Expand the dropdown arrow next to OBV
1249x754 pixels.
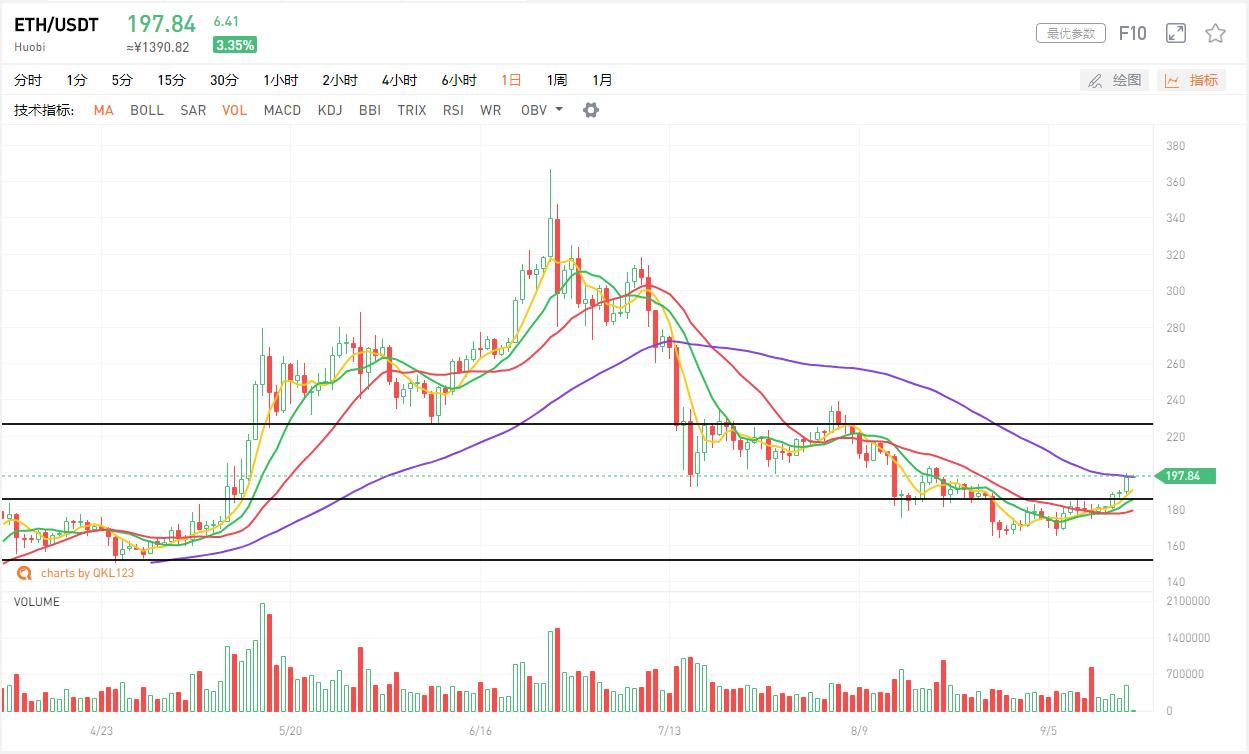click(x=558, y=110)
